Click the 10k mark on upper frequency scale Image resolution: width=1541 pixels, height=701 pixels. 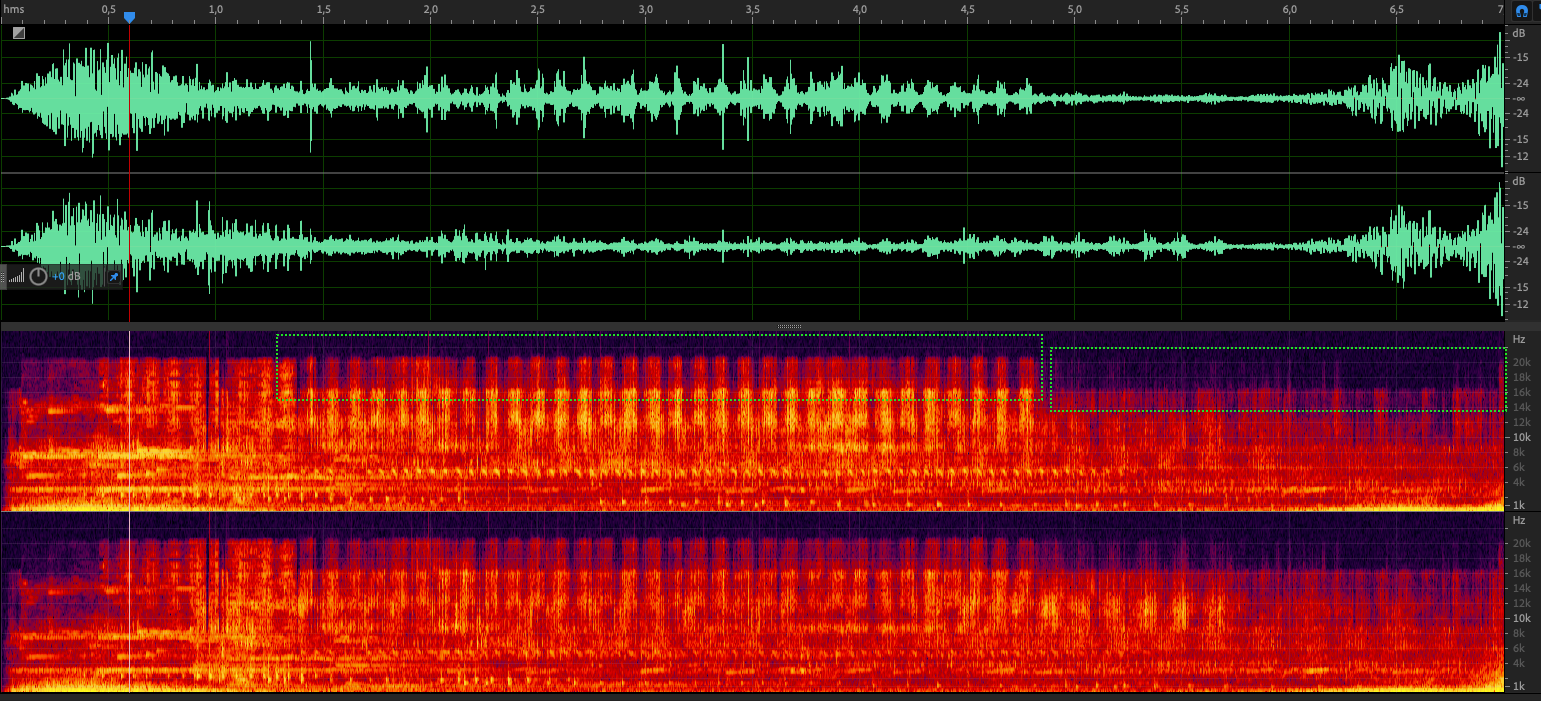coord(1519,438)
